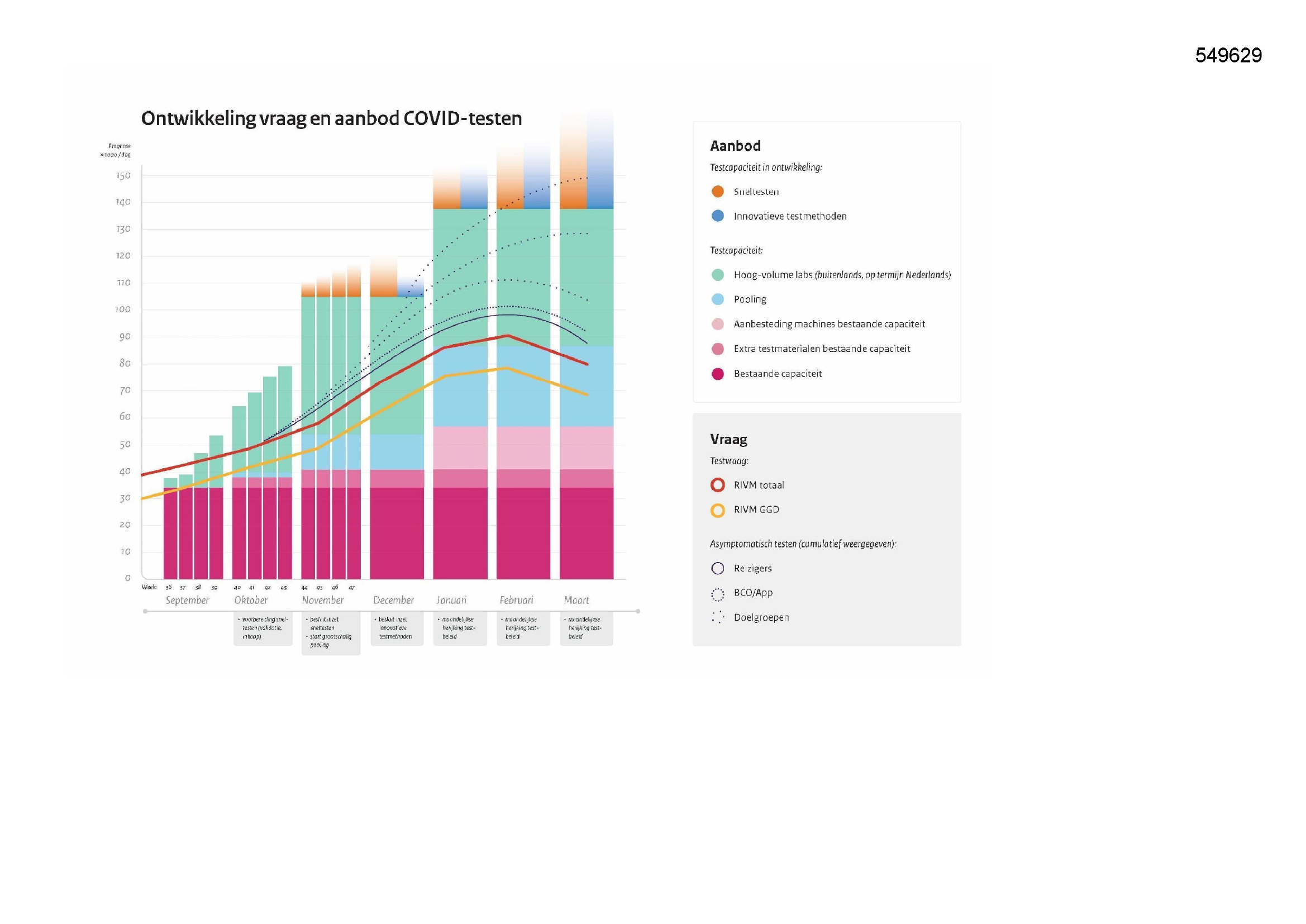Click the 'Testvraag:' subheading
Screen dimensions: 1306x924
pyautogui.click(x=729, y=461)
